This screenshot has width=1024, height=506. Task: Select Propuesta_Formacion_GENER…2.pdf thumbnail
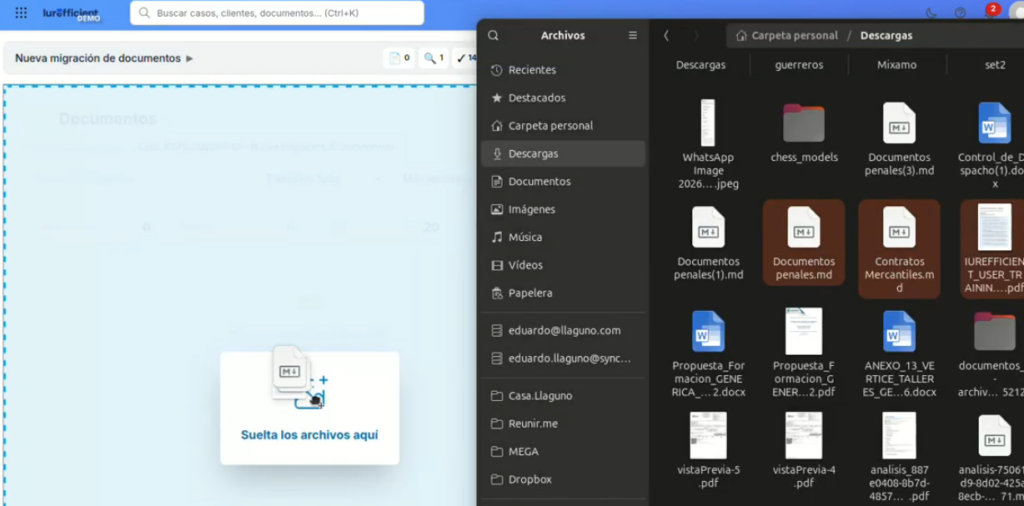click(804, 332)
